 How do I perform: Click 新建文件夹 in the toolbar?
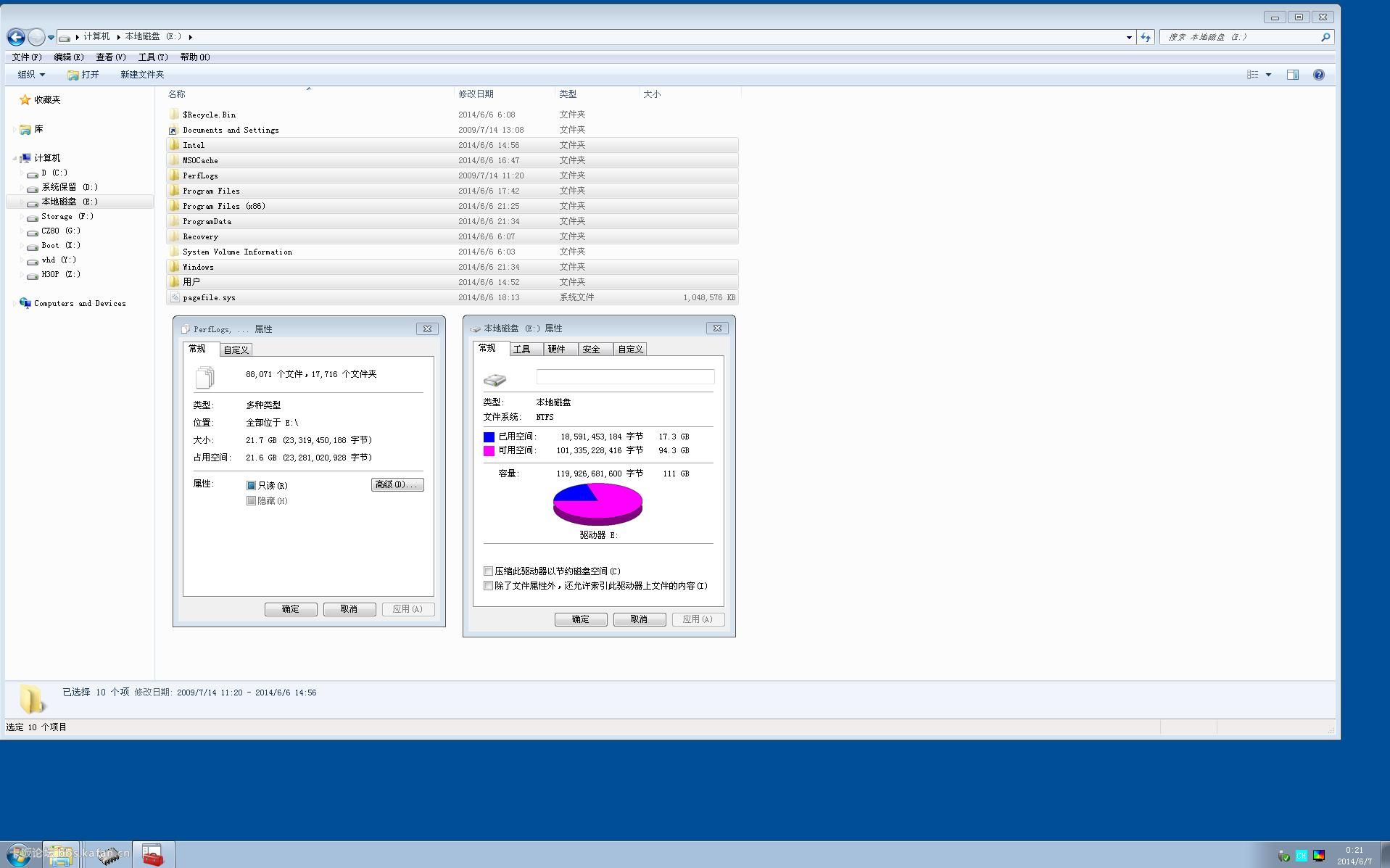click(142, 75)
